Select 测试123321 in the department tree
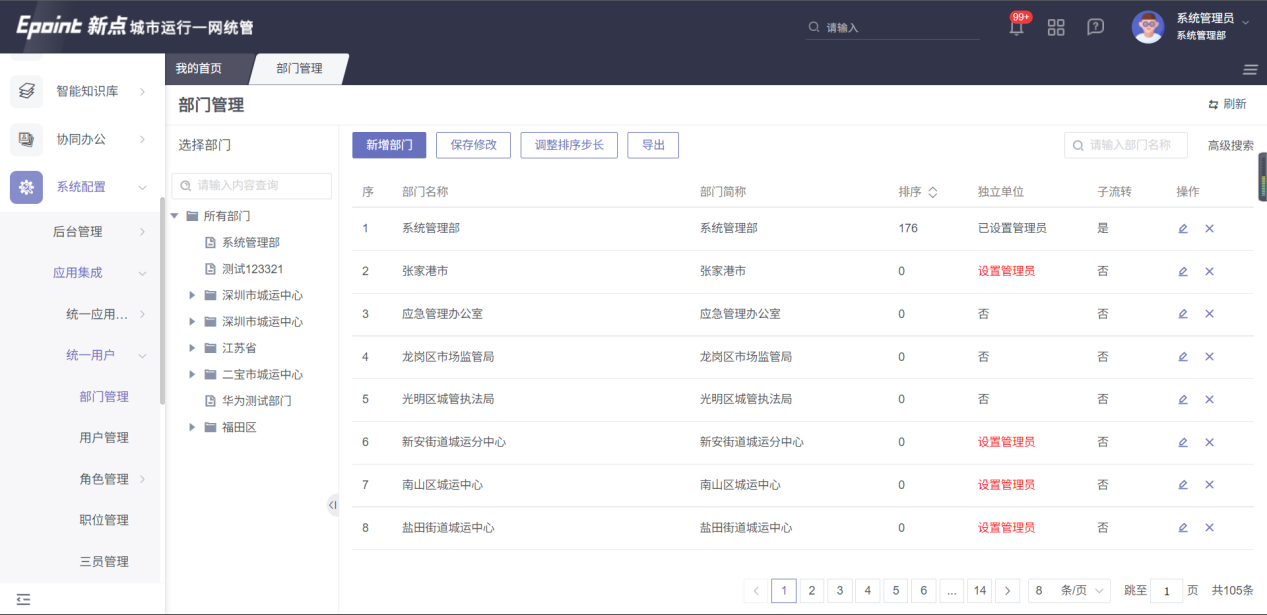This screenshot has width=1267, height=615. point(252,269)
